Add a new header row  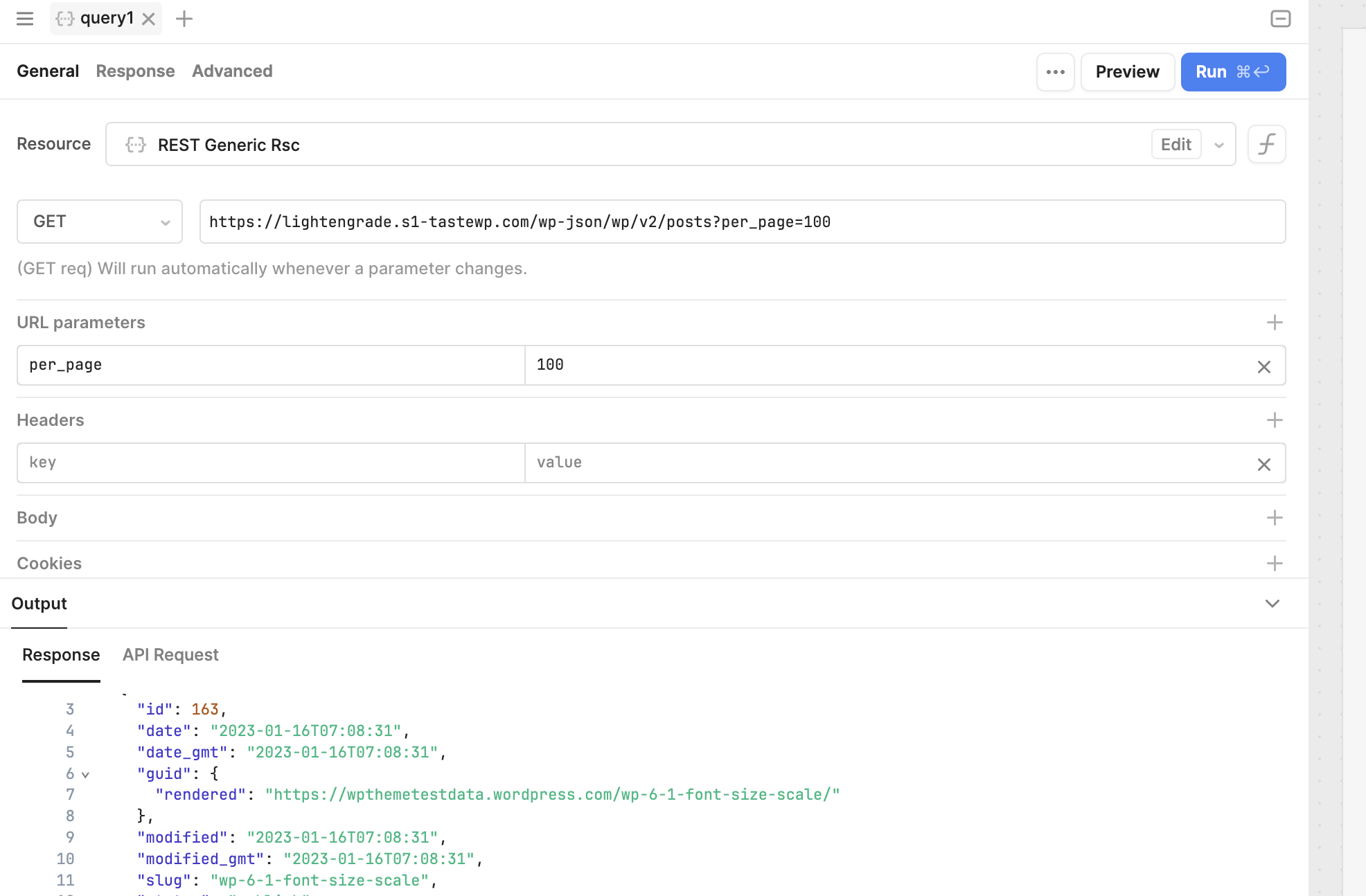click(1274, 420)
